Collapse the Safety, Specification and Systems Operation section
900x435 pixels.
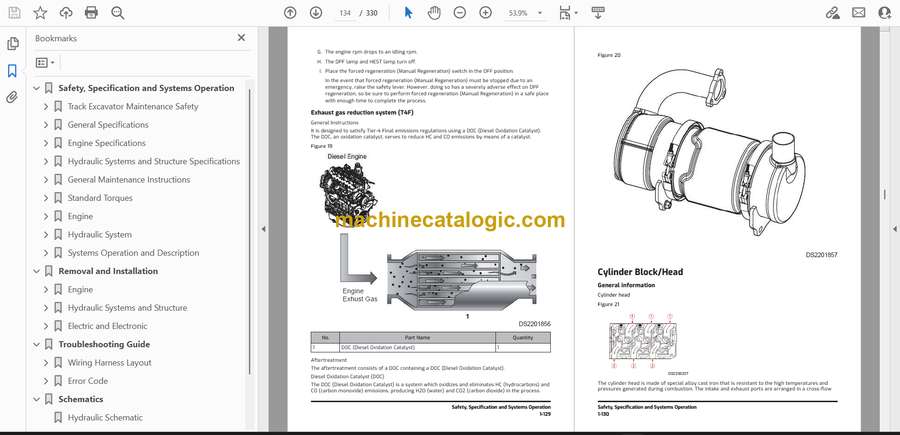pos(36,88)
